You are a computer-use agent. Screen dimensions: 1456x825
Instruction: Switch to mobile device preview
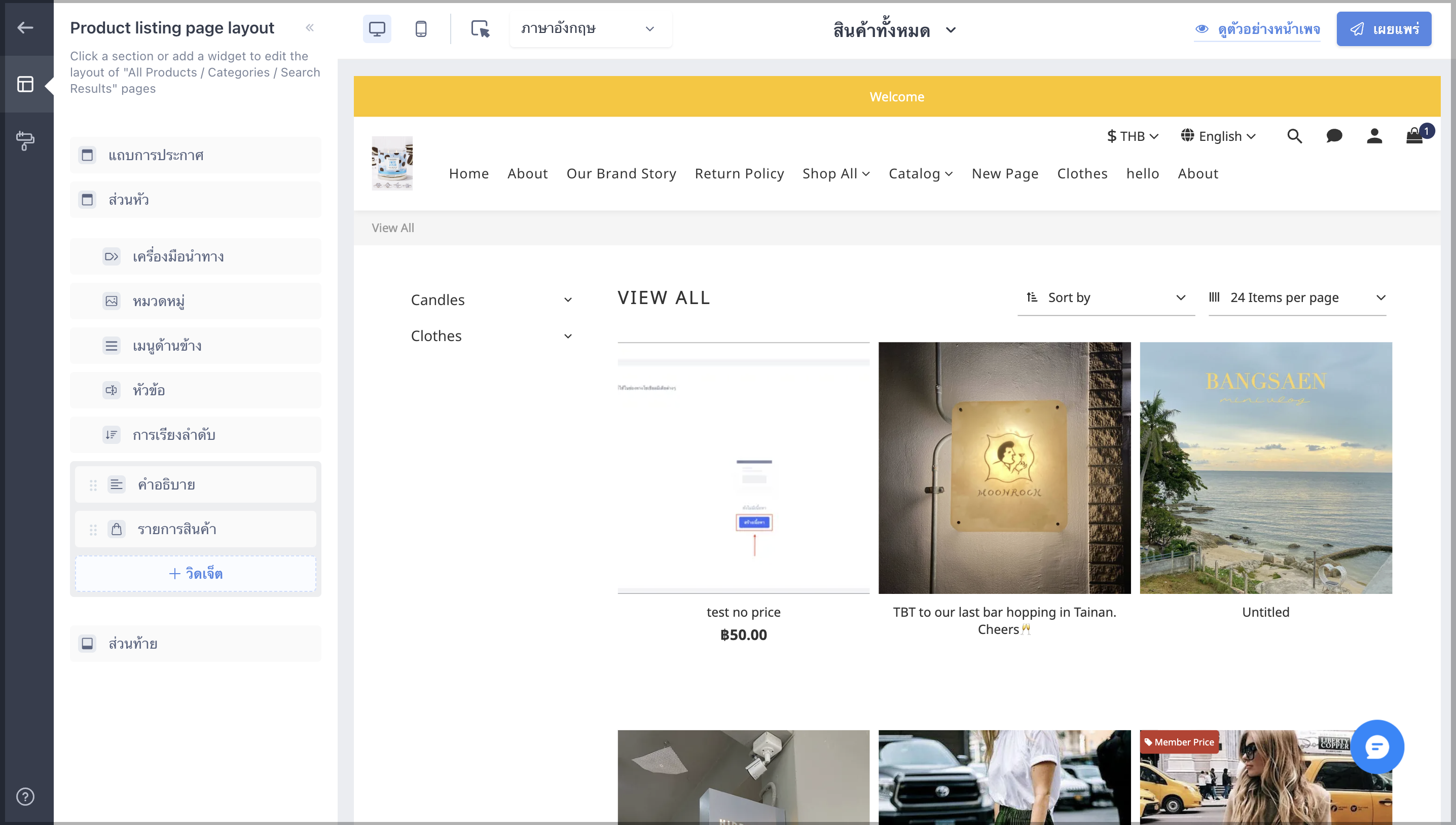click(x=421, y=29)
